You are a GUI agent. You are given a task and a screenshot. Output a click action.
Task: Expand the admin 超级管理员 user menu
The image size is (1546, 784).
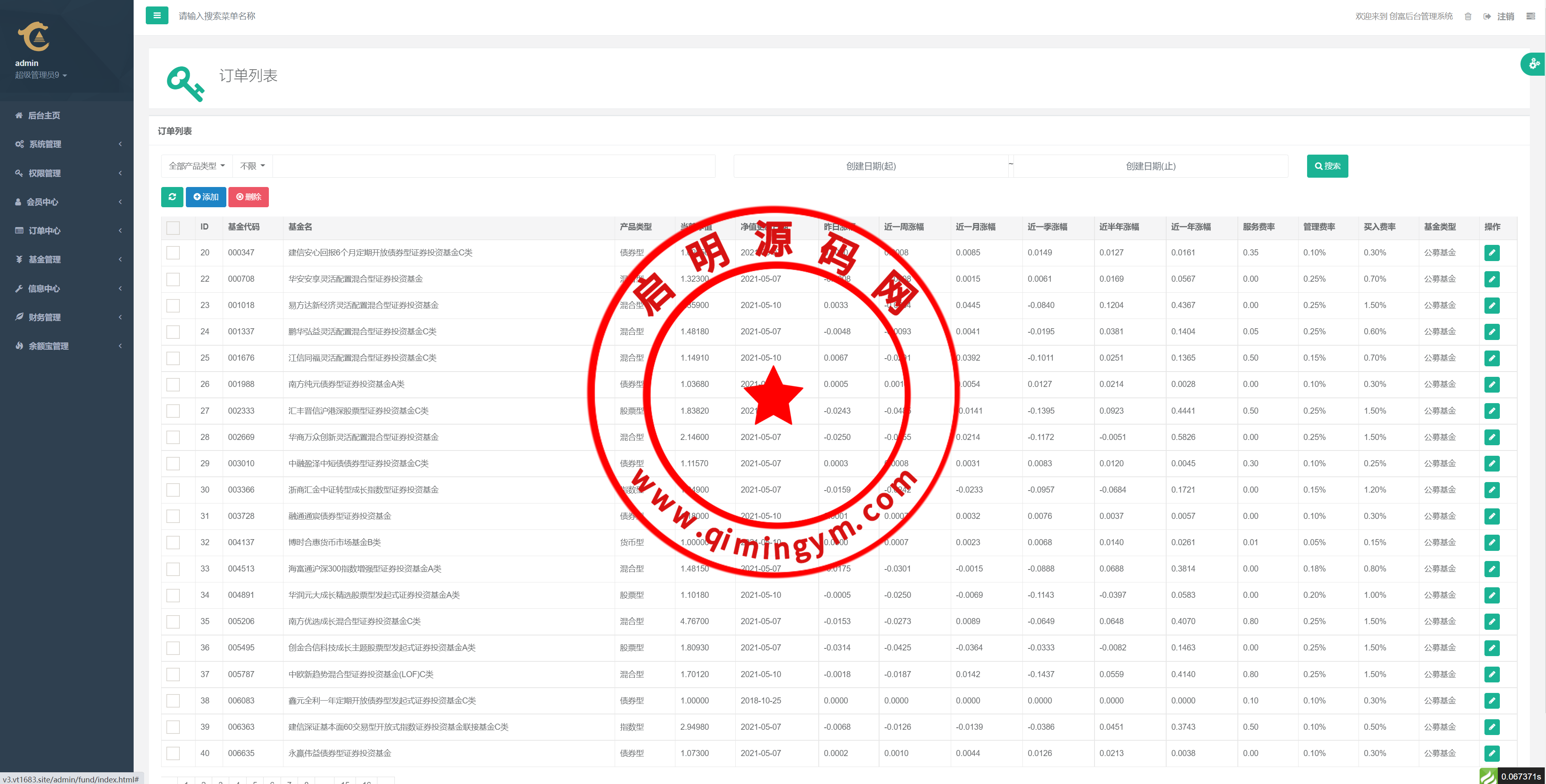click(41, 75)
